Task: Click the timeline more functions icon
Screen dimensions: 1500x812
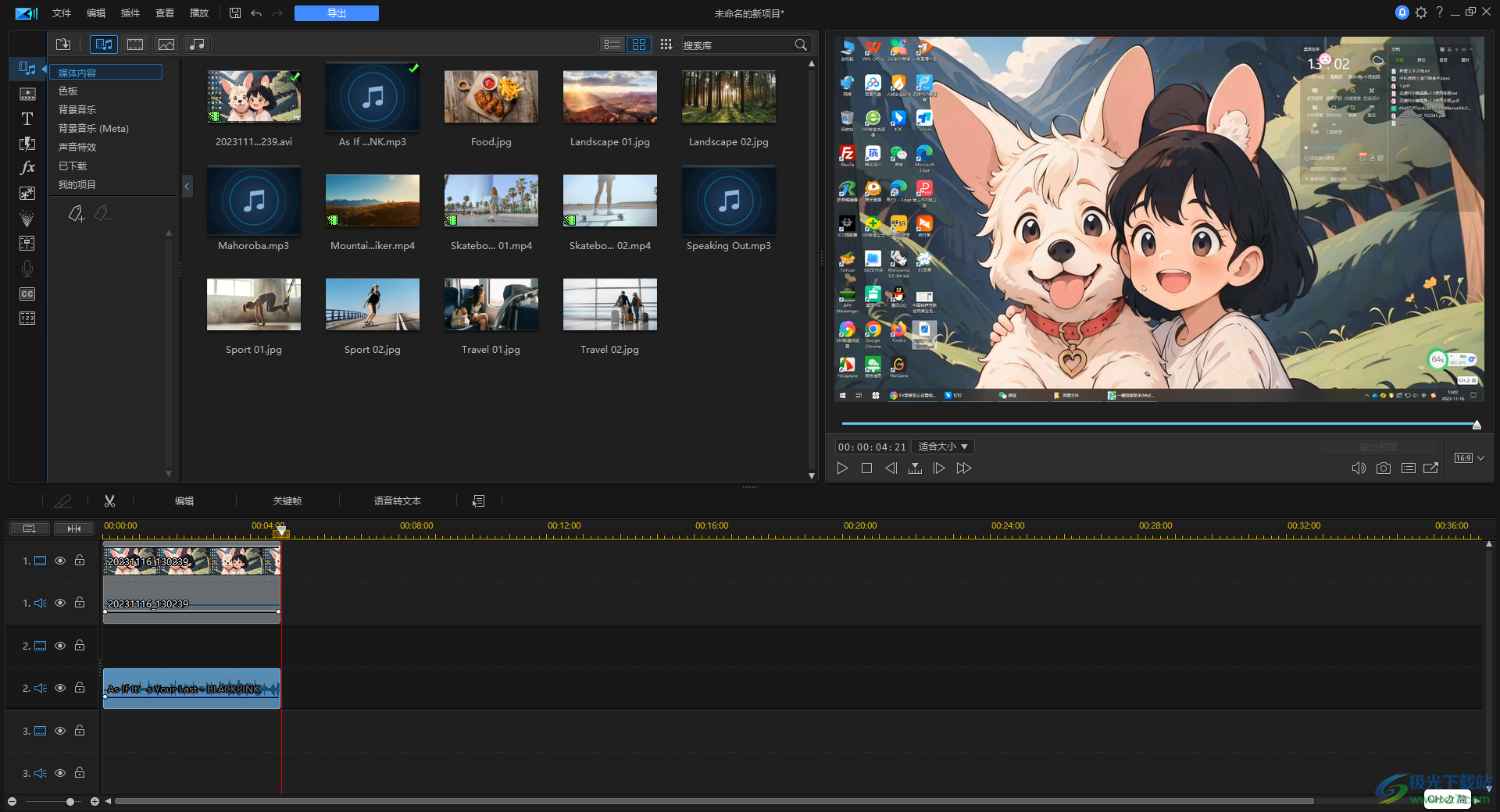Action: click(479, 501)
